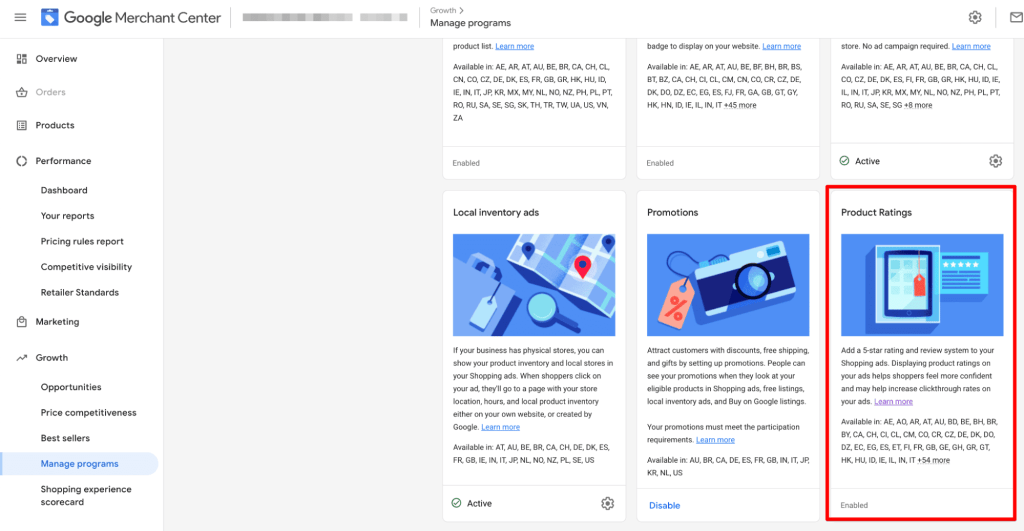Click the Promotions card title

[673, 213]
